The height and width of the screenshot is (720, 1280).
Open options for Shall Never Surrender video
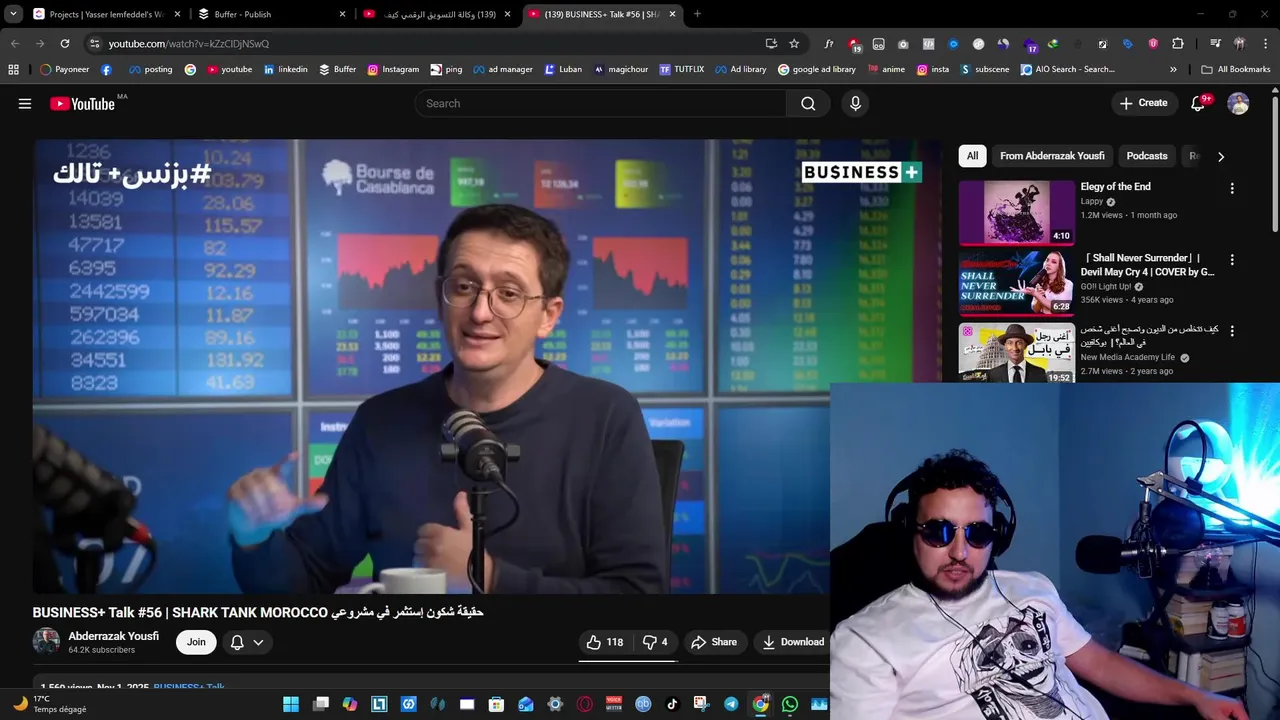pyautogui.click(x=1232, y=259)
